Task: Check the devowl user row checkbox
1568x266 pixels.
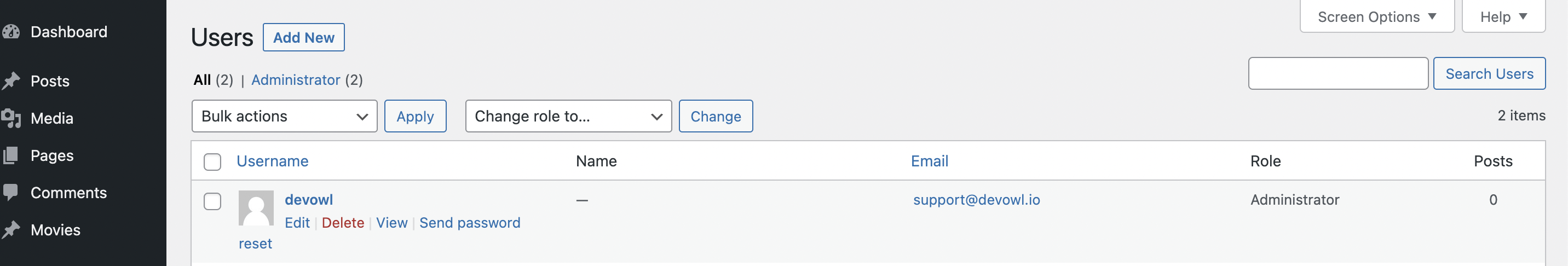Action: pyautogui.click(x=212, y=201)
